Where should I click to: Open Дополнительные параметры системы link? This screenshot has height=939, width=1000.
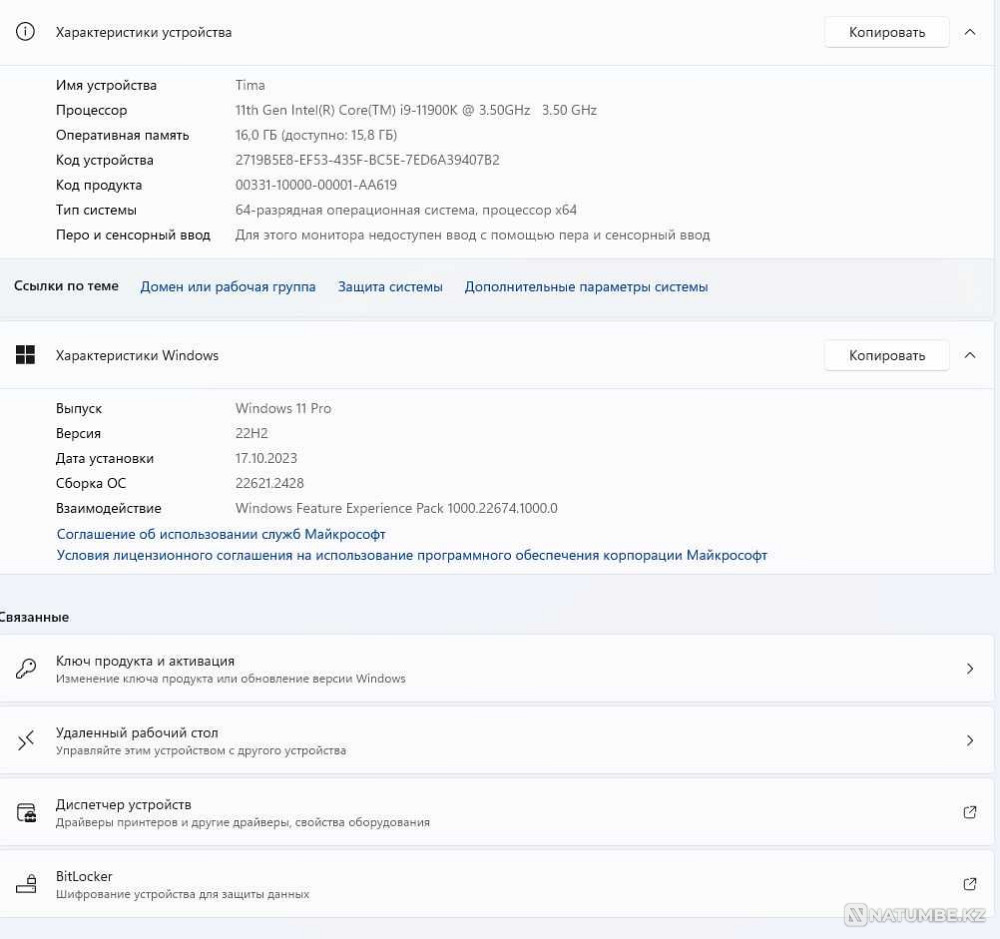pos(586,287)
